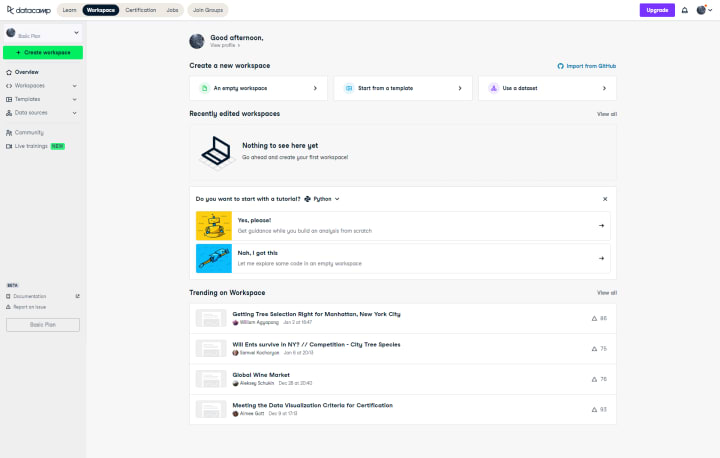Image resolution: width=720 pixels, height=458 pixels.
Task: Open Getting Tree Selection Right for Manhattan workspace
Action: tap(316, 314)
